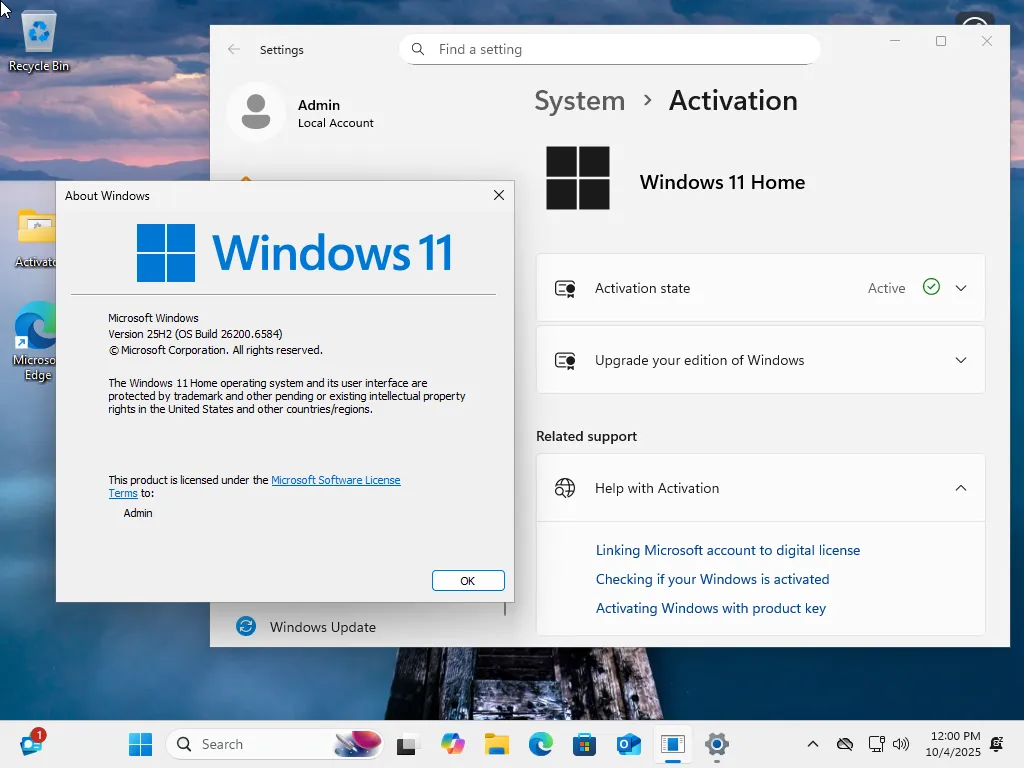Viewport: 1024px width, 768px height.
Task: Open the Microsoft Software License Terms link
Action: 335,480
